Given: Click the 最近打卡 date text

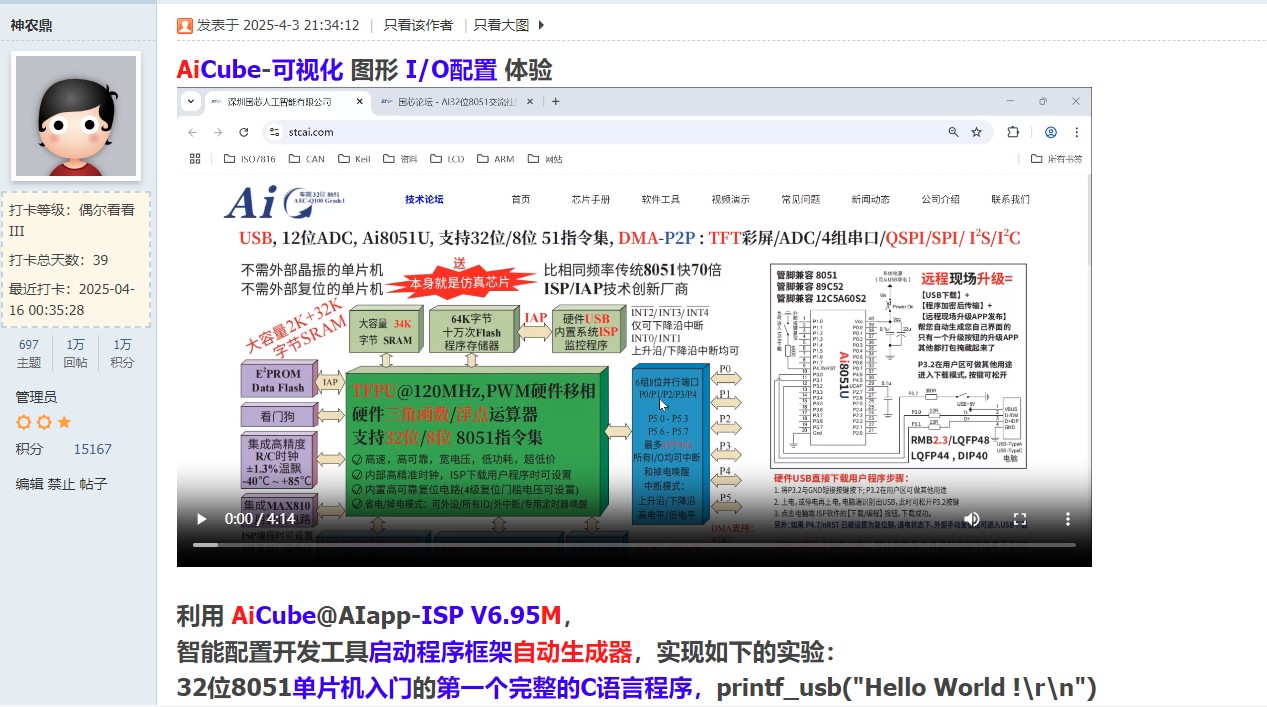Looking at the screenshot, I should pyautogui.click(x=72, y=300).
